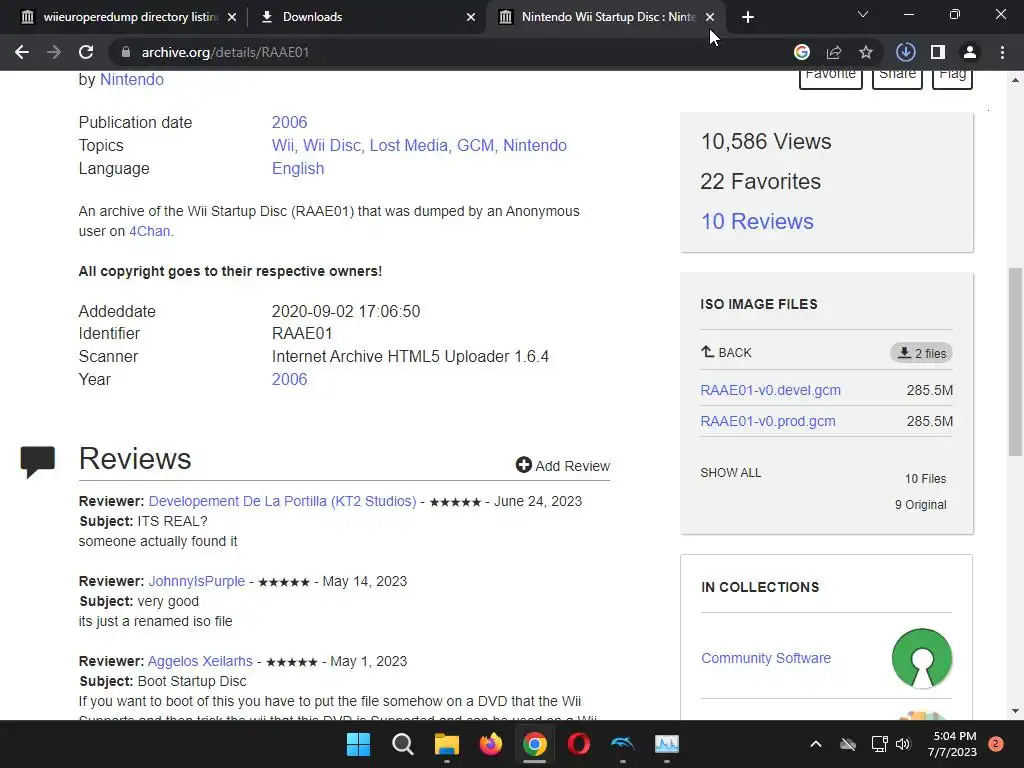
Task: Click the browser forward arrow
Action: pos(54,52)
